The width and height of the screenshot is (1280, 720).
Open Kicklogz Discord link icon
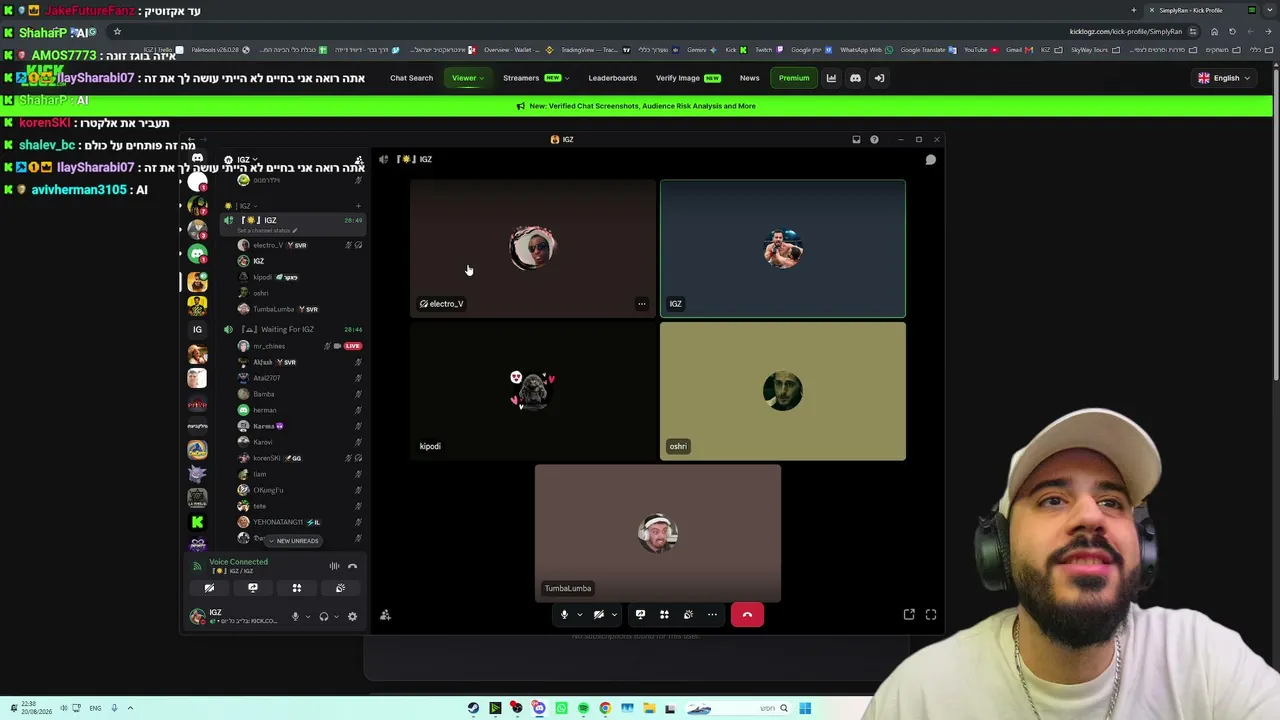point(855,78)
